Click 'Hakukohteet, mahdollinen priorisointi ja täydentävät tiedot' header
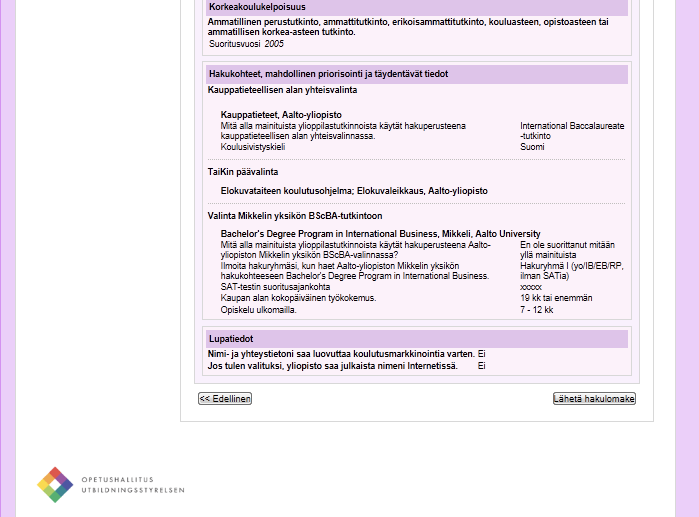Image resolution: width=699 pixels, height=517 pixels. [x=417, y=74]
